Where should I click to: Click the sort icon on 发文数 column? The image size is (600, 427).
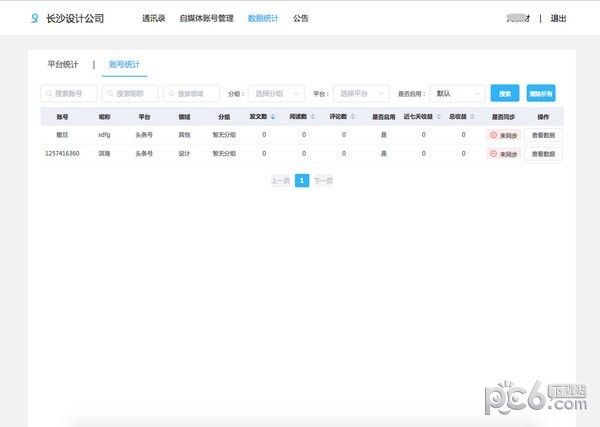[x=274, y=116]
